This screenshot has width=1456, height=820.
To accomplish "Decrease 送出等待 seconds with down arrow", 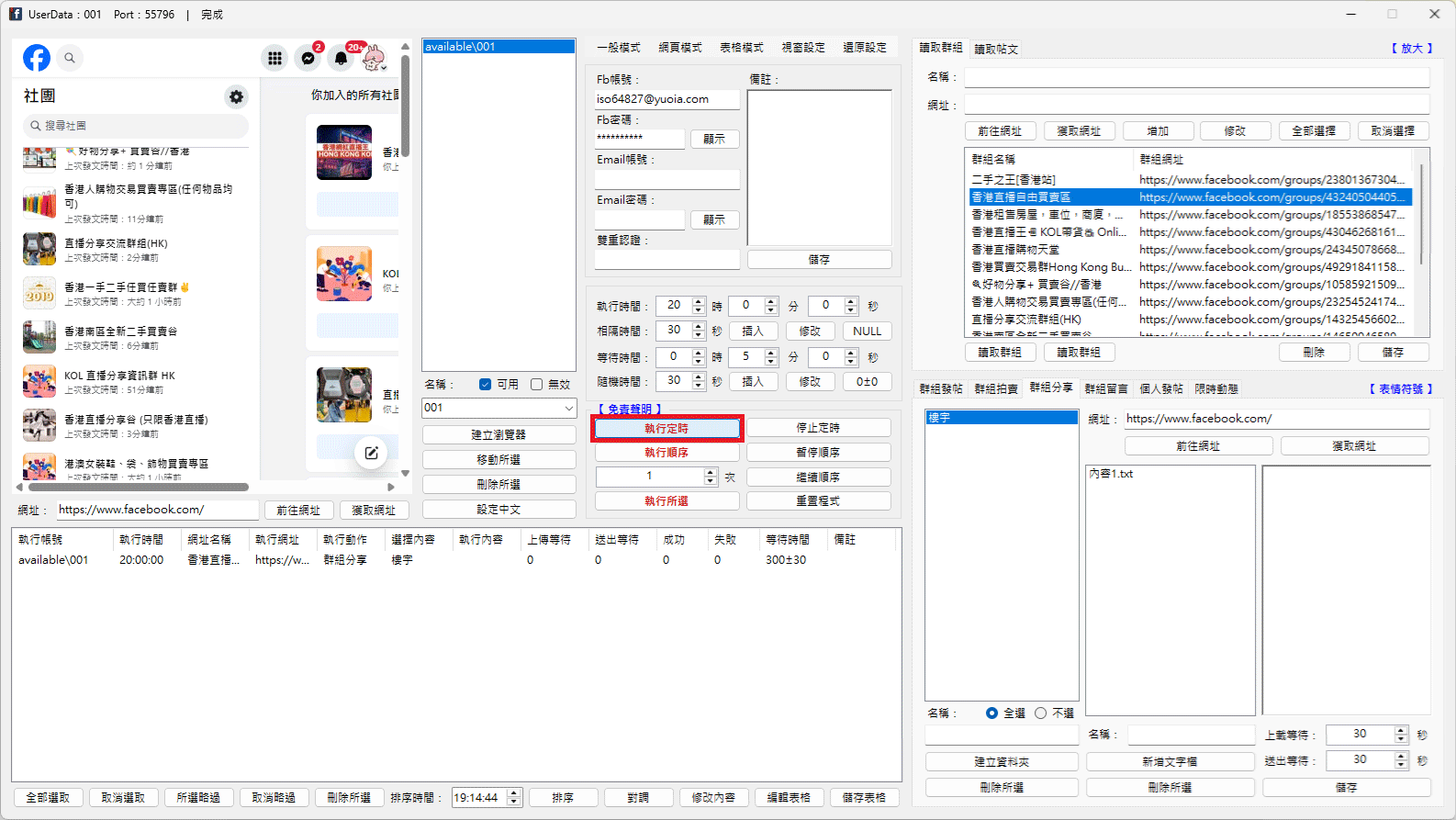I will [1401, 765].
